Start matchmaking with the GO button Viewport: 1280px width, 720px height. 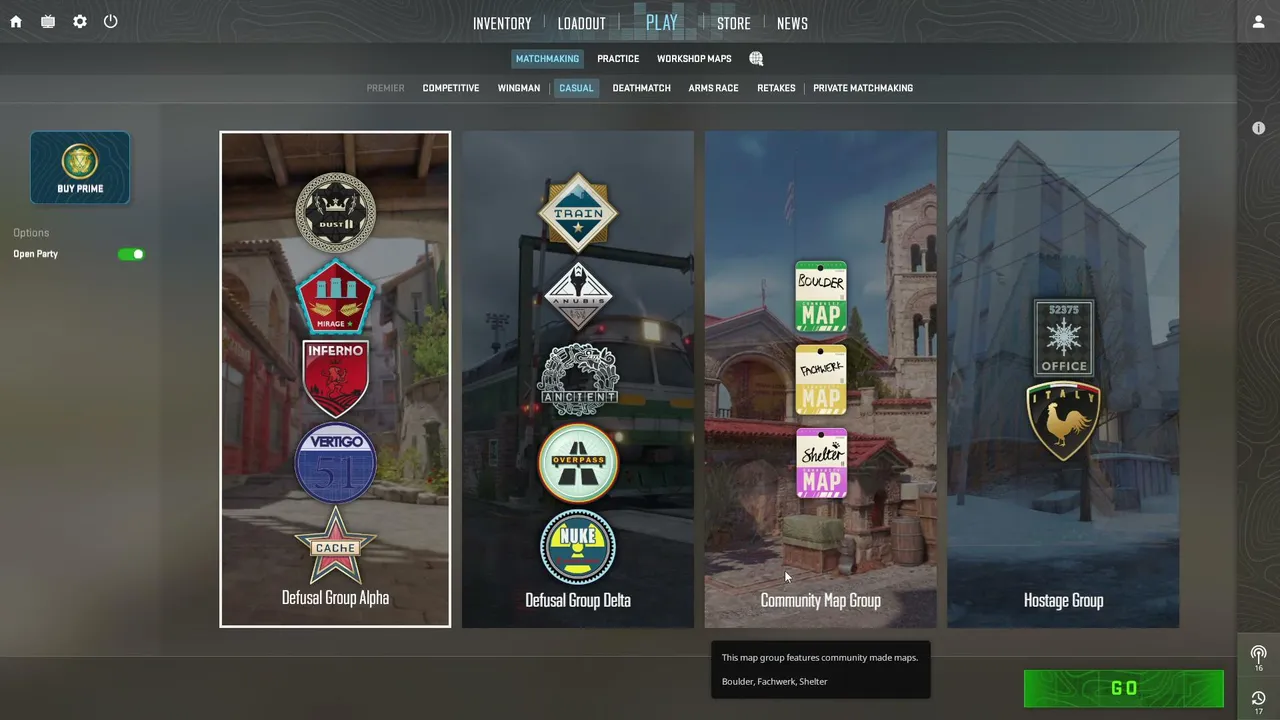[x=1124, y=688]
